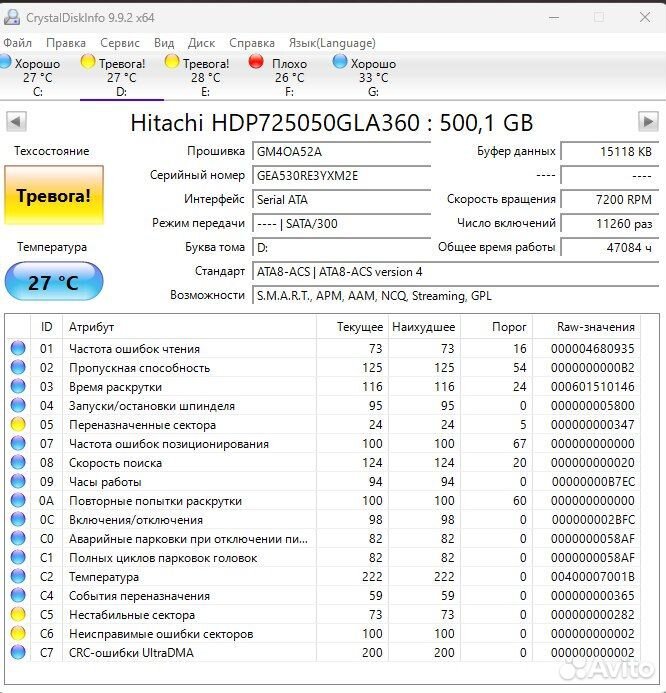Viewport: 666px width, 693px height.
Task: Click raw value 00000000B7EC for Часы работы
Action: click(593, 481)
